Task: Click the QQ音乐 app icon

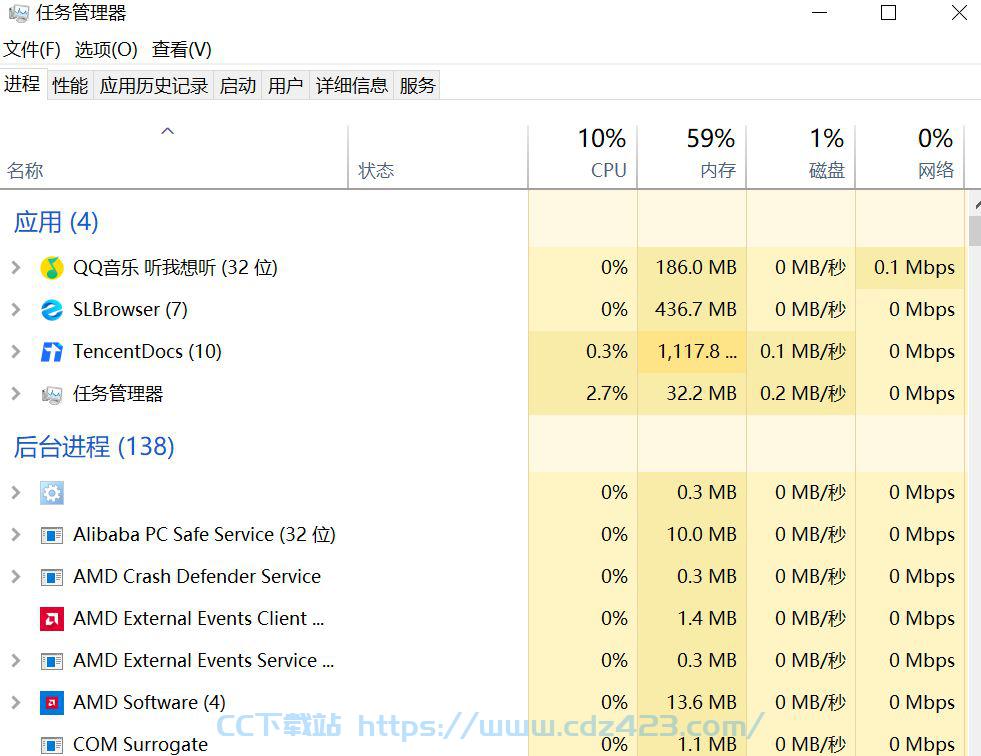Action: [x=51, y=268]
